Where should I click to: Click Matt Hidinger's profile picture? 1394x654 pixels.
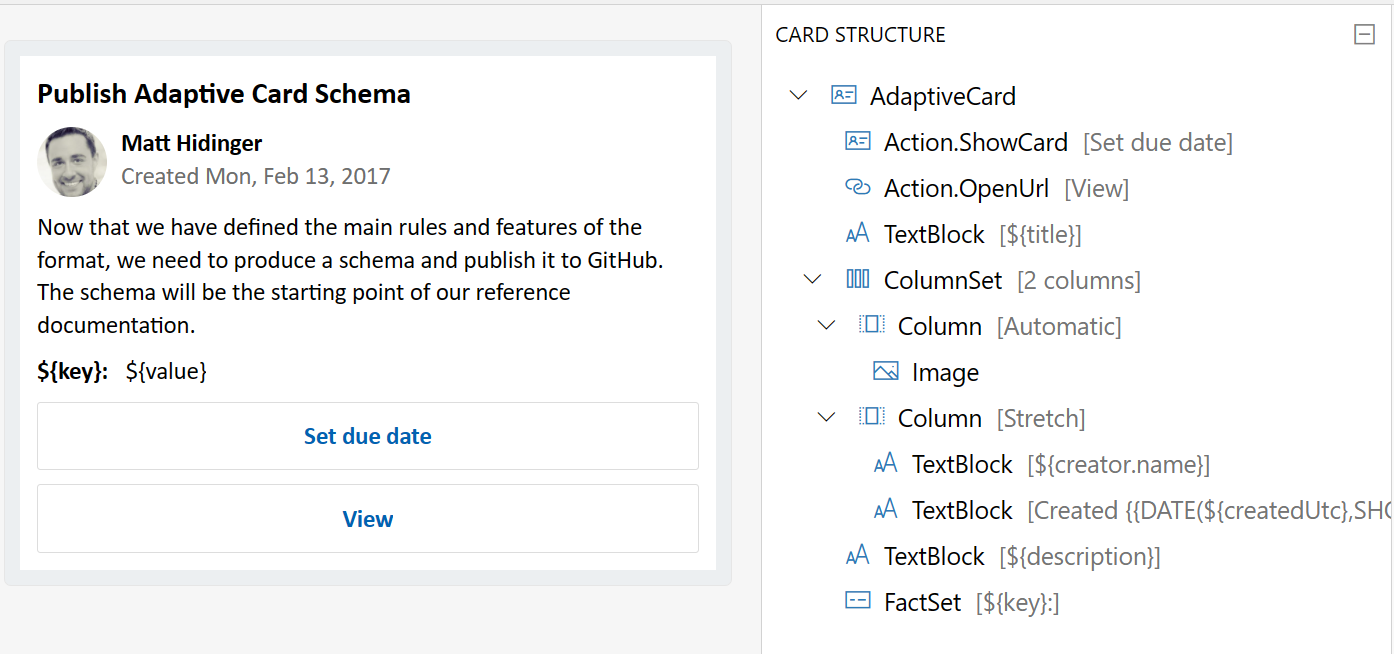click(71, 161)
